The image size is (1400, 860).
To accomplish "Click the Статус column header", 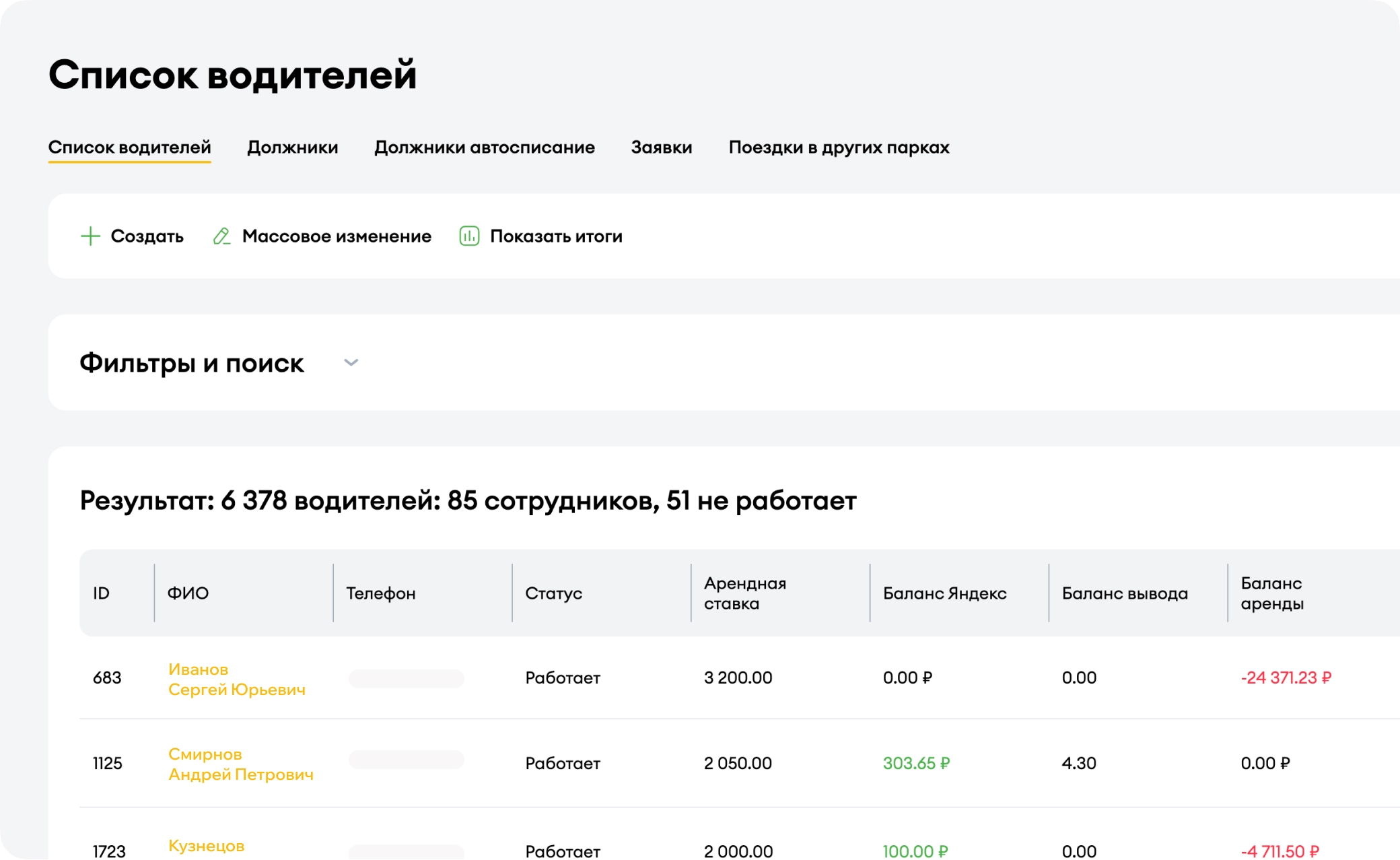I will tap(553, 593).
